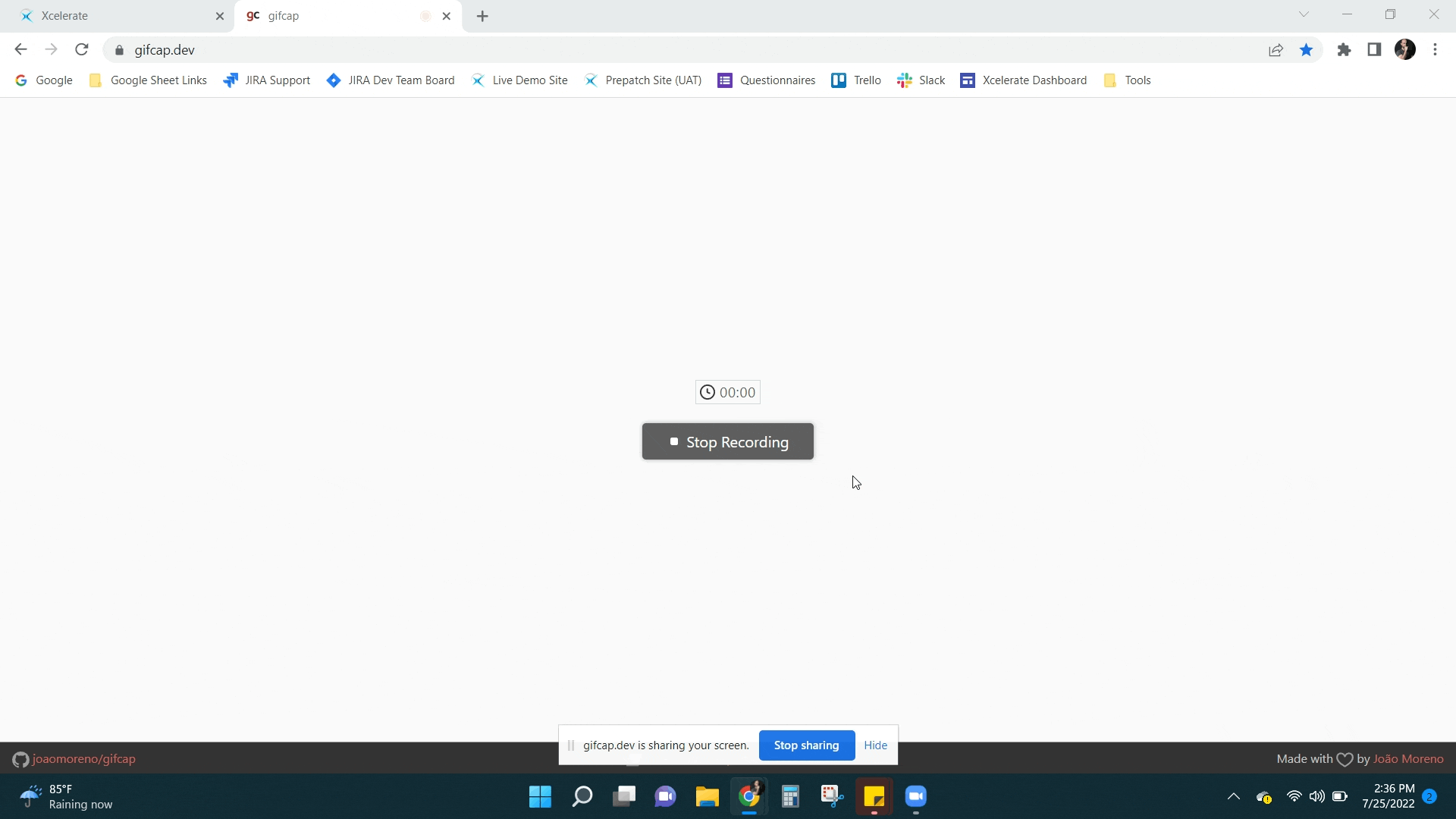Open the gifcap GitHub repository link

pyautogui.click(x=83, y=758)
